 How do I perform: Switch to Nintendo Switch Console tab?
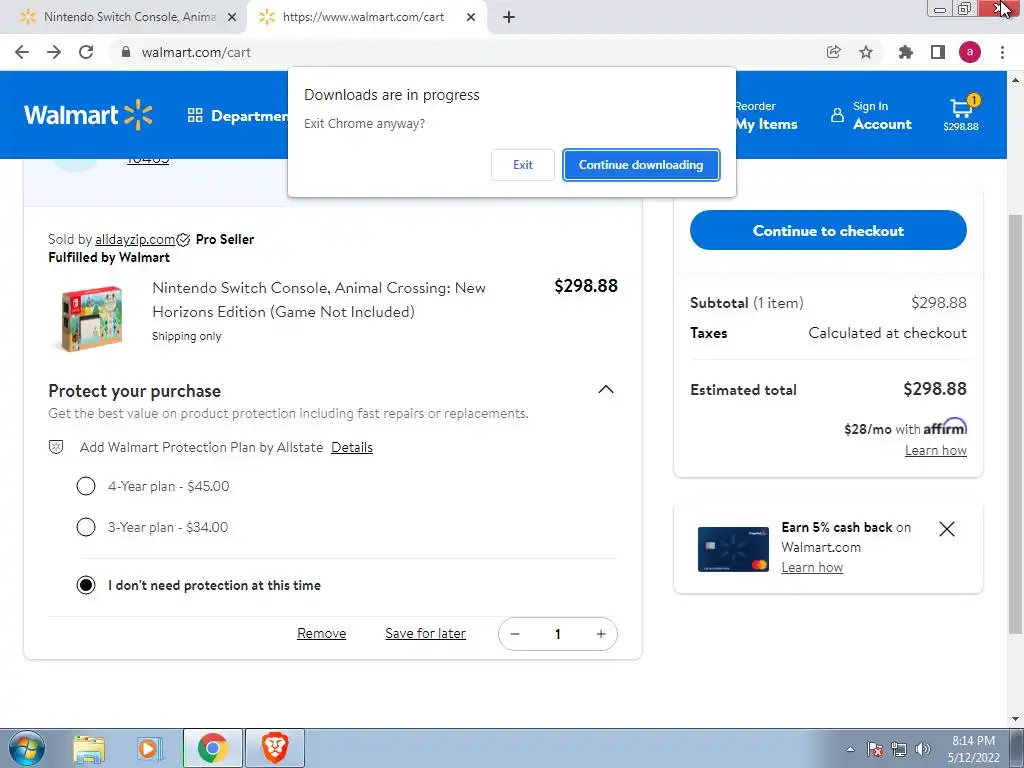tap(129, 17)
